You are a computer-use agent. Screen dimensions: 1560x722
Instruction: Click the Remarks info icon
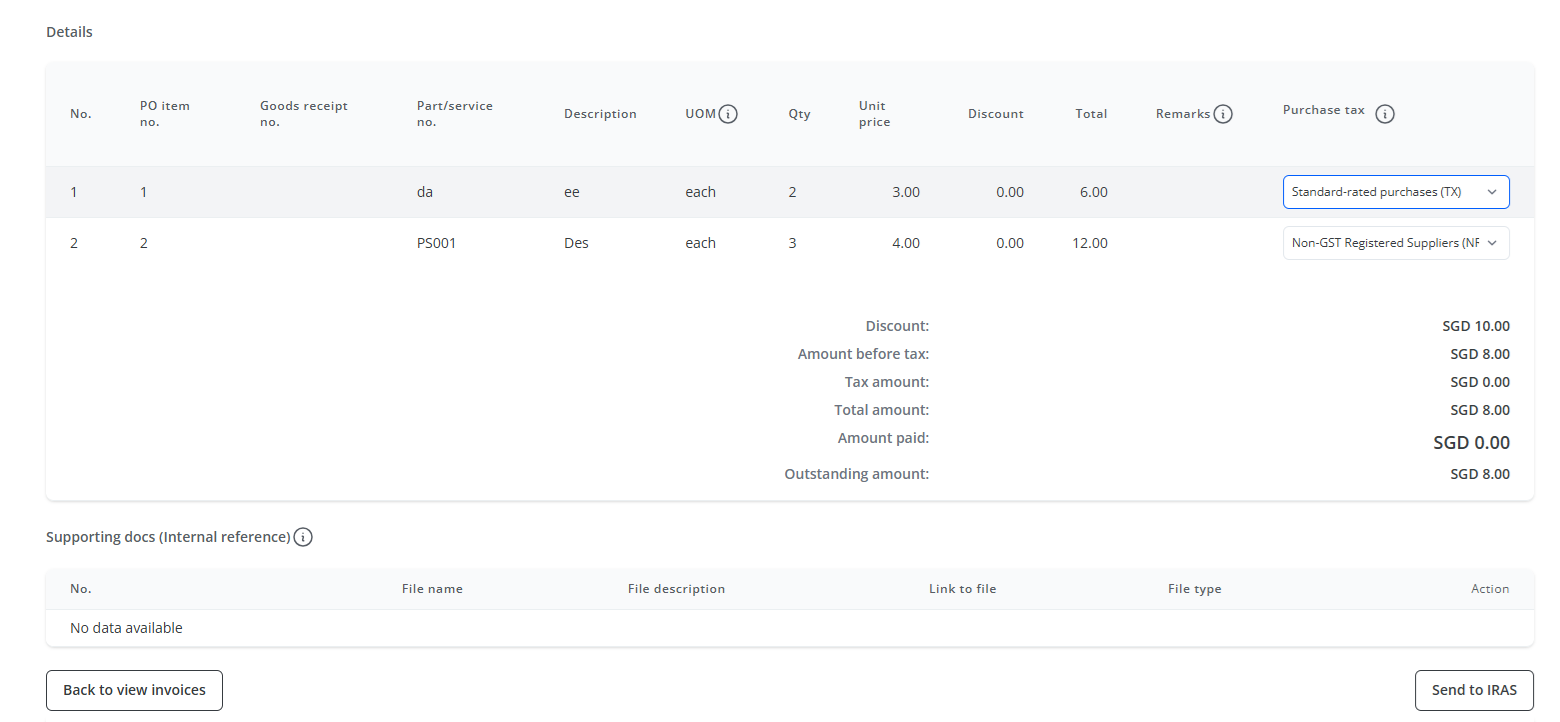click(x=1222, y=114)
